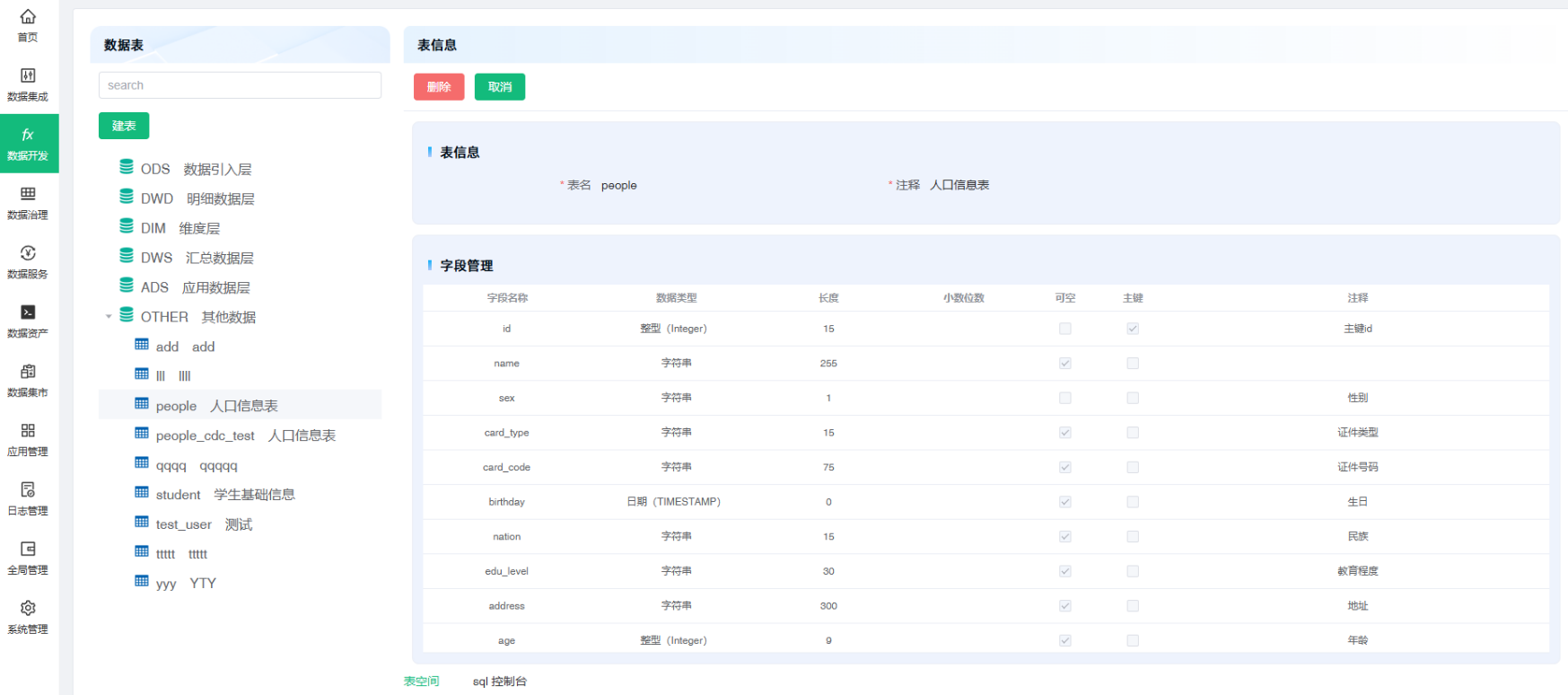Open 数据集成 data integration icon
Screen dimensions: 1568x695
tap(28, 76)
